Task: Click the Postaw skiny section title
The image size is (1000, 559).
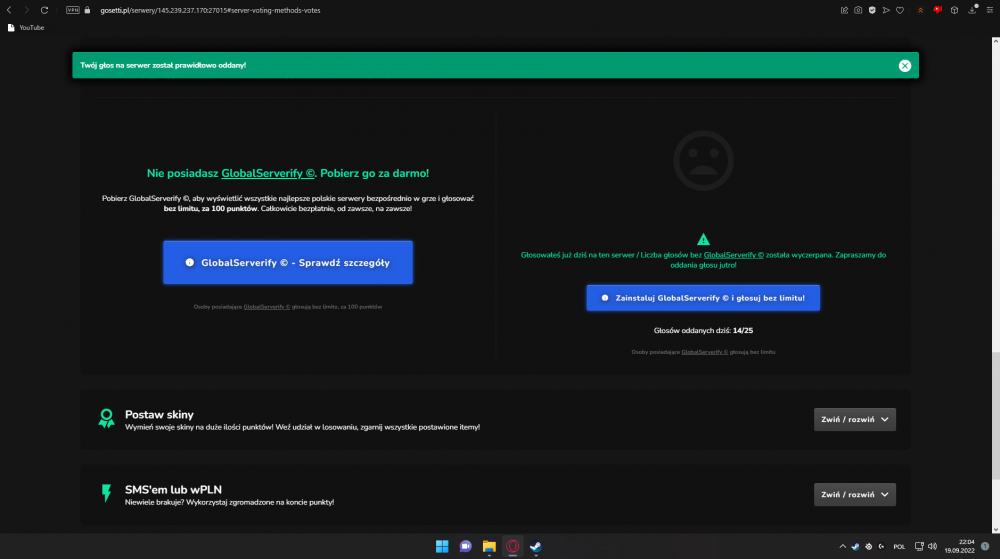Action: (159, 414)
